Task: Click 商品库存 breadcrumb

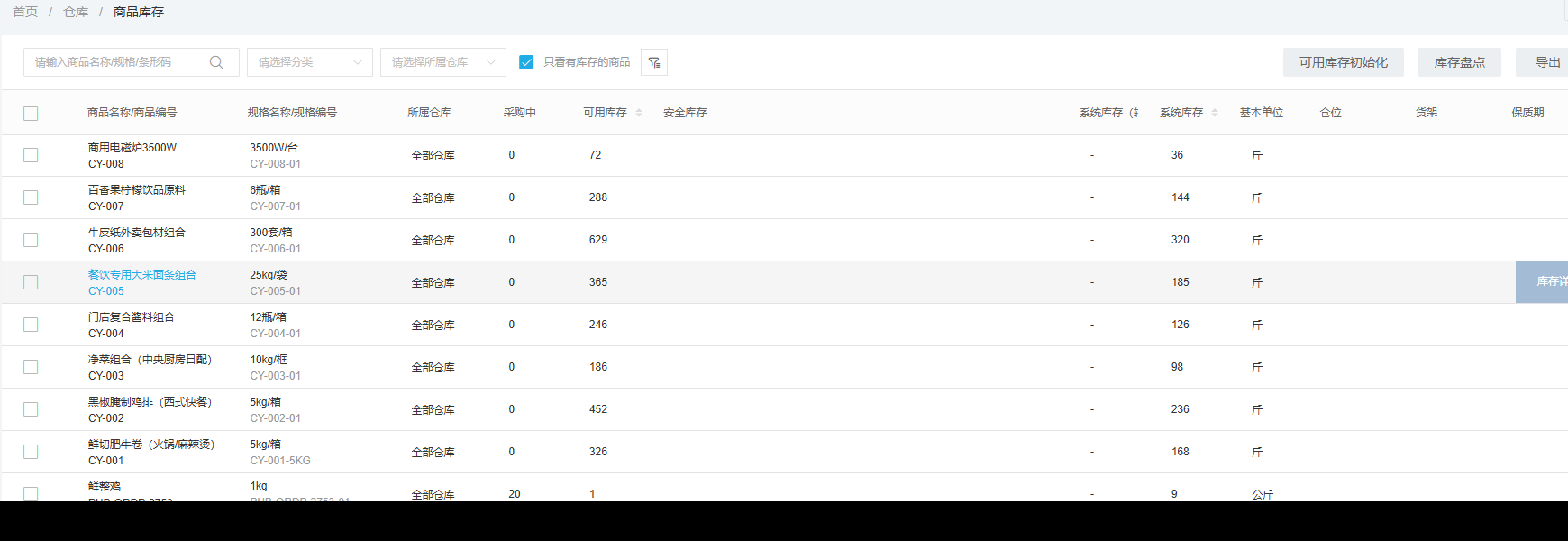Action: (x=139, y=12)
